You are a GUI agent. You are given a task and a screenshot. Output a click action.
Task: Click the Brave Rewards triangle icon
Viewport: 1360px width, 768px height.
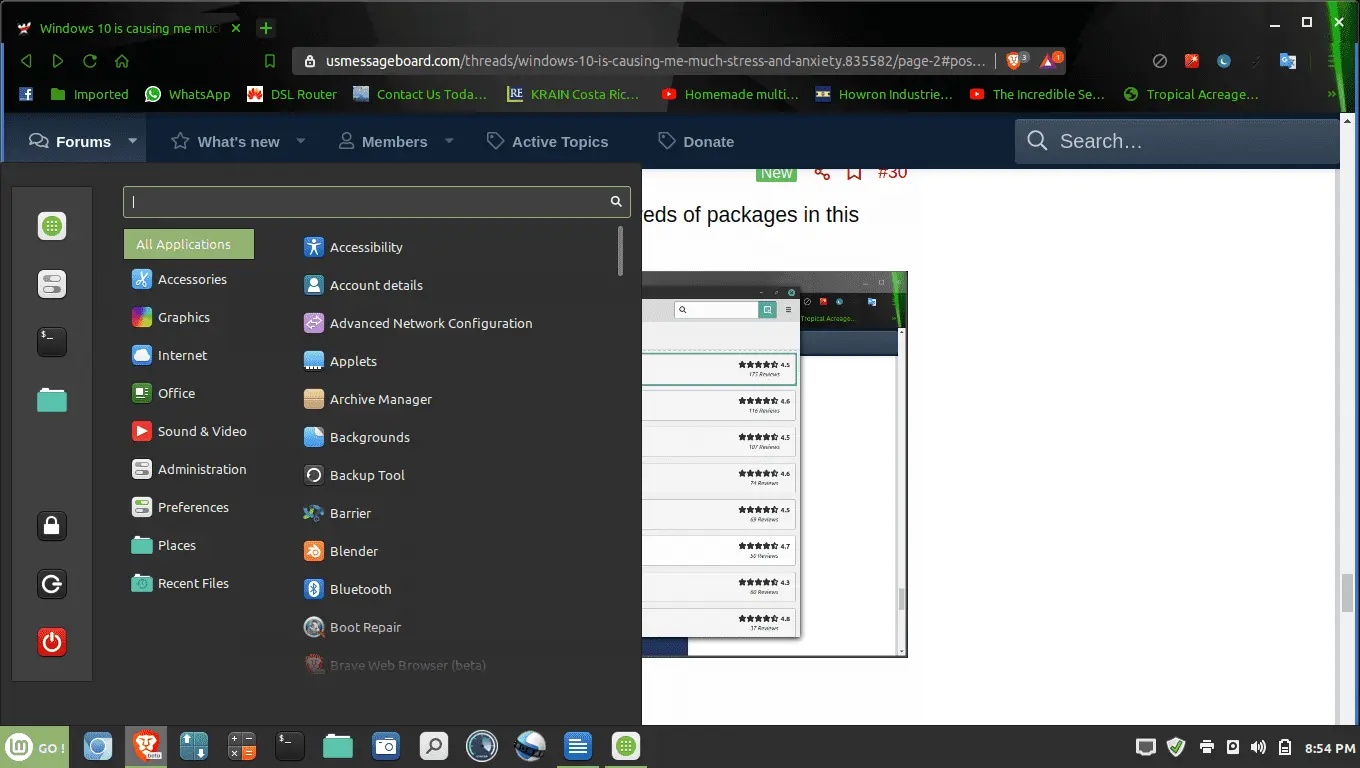[1049, 61]
